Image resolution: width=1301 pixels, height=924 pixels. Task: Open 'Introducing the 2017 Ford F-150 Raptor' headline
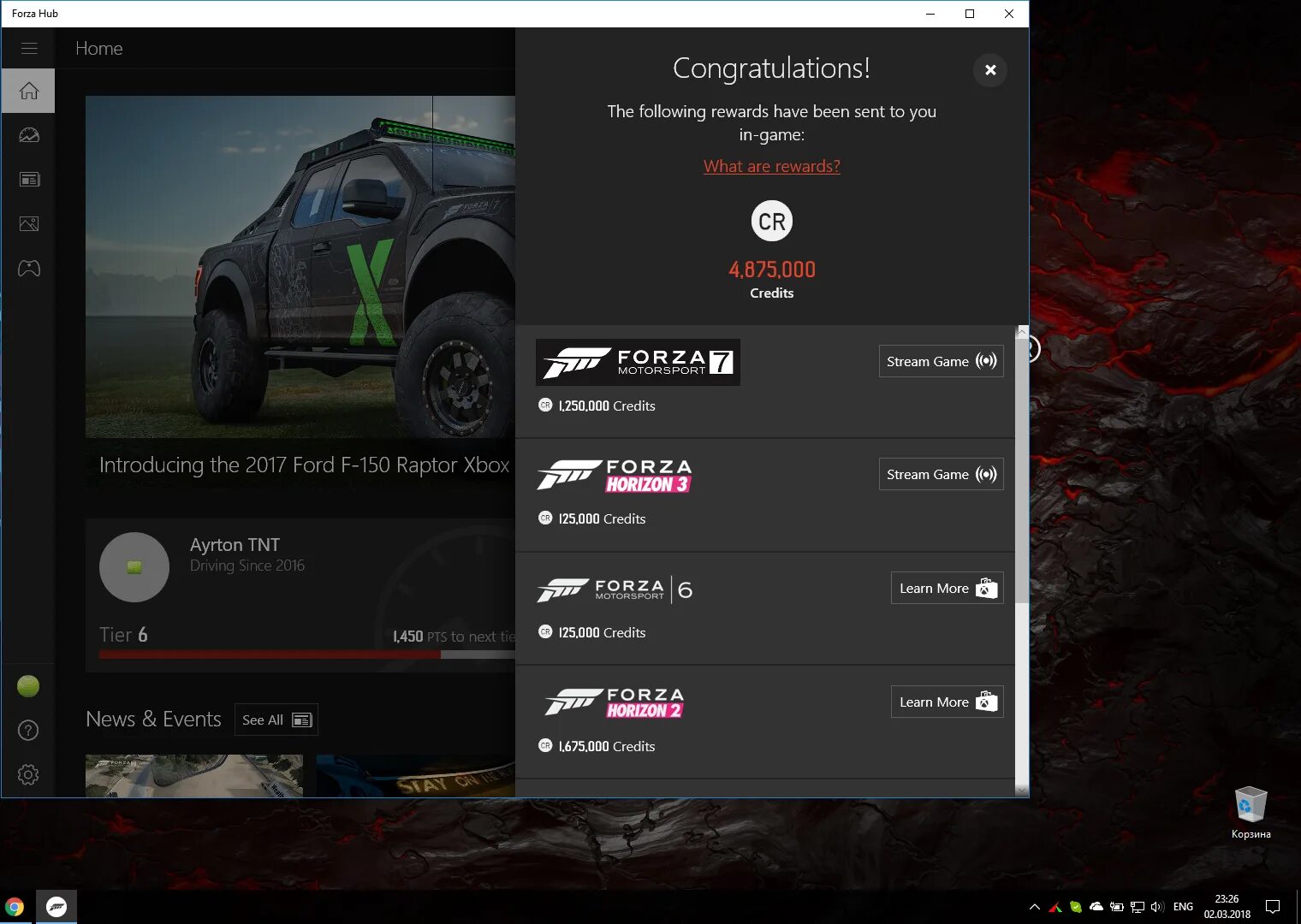pos(304,465)
